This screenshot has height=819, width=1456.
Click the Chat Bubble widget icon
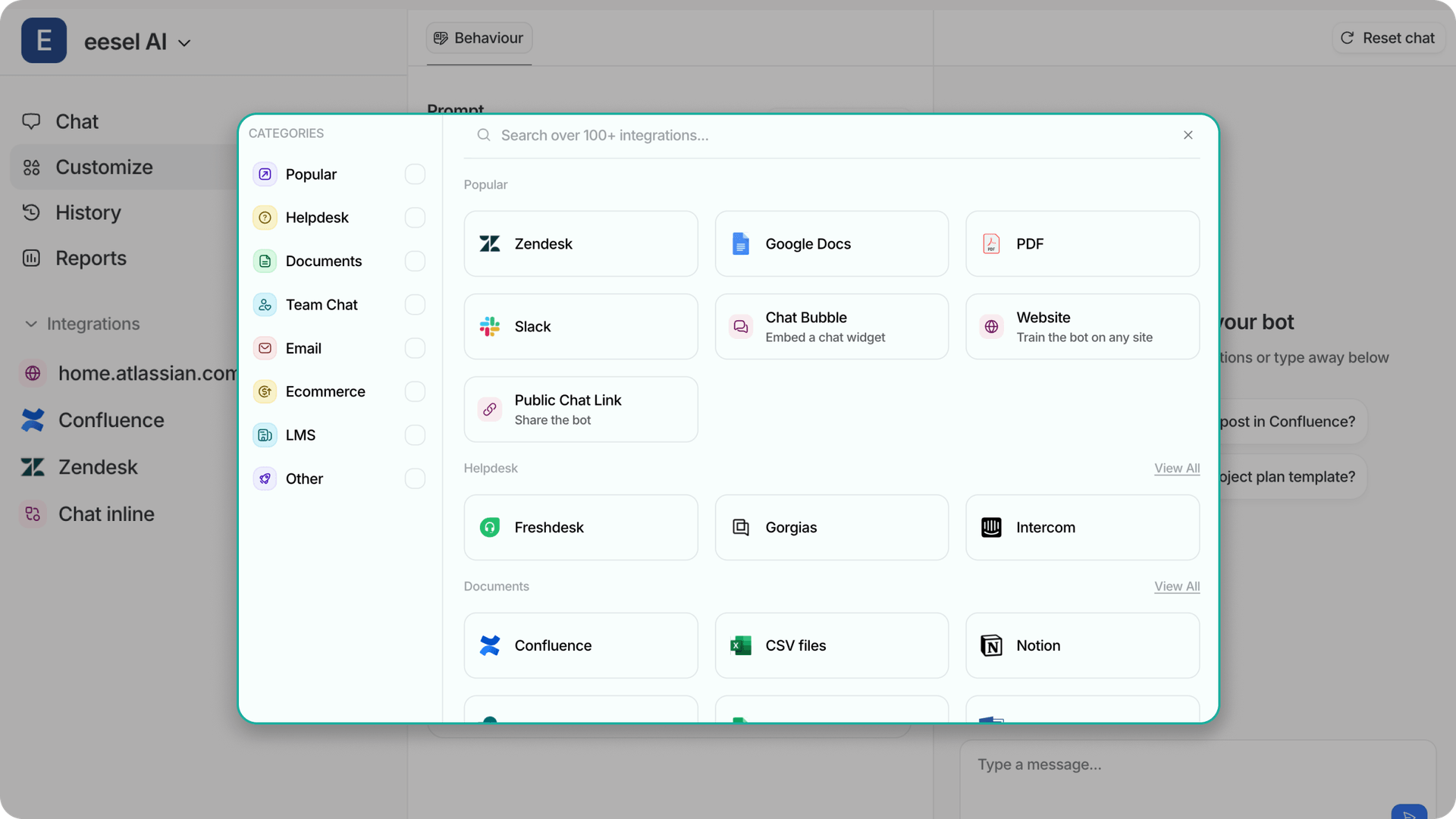(x=741, y=327)
